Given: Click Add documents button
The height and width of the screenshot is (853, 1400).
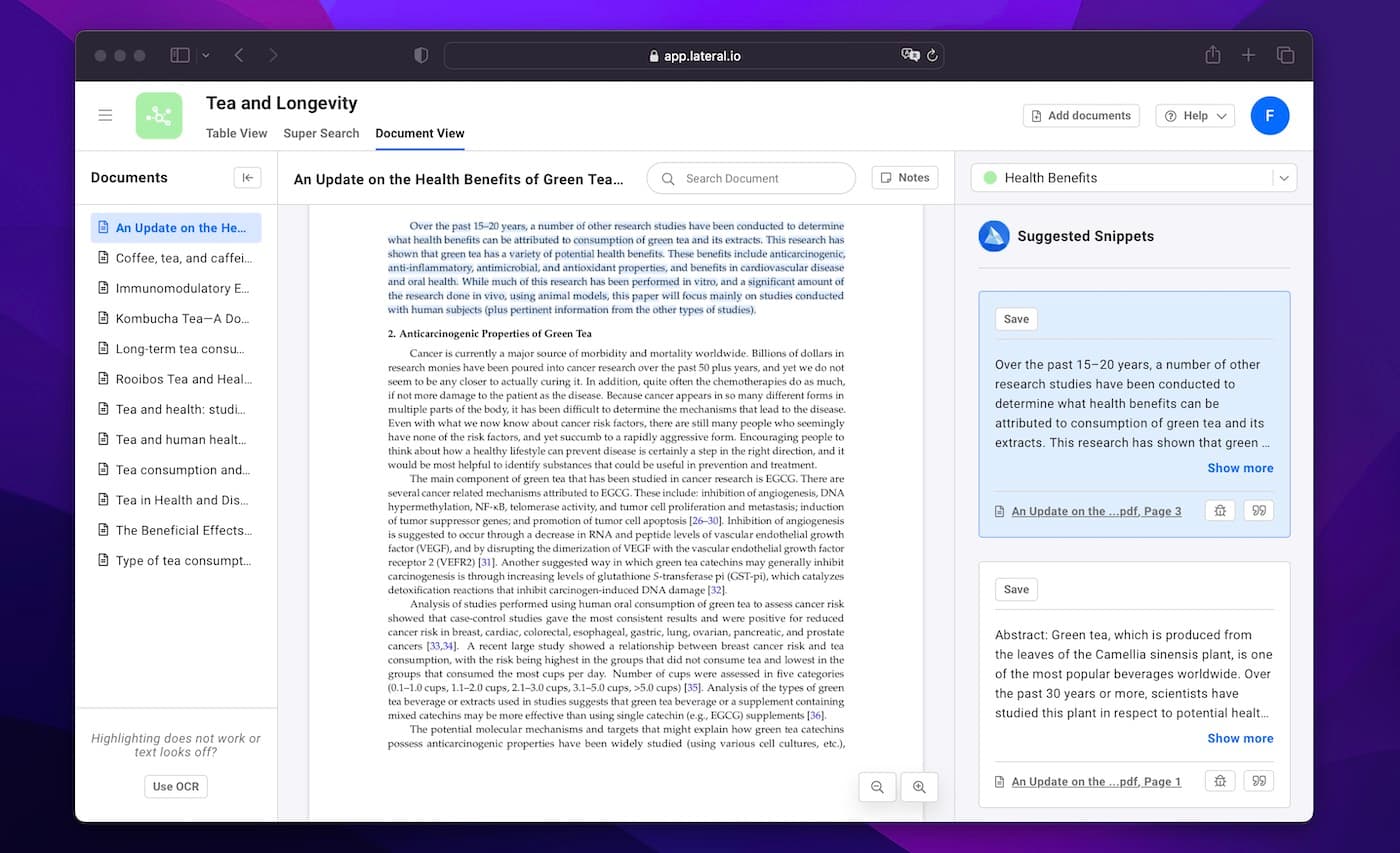Looking at the screenshot, I should (1081, 116).
